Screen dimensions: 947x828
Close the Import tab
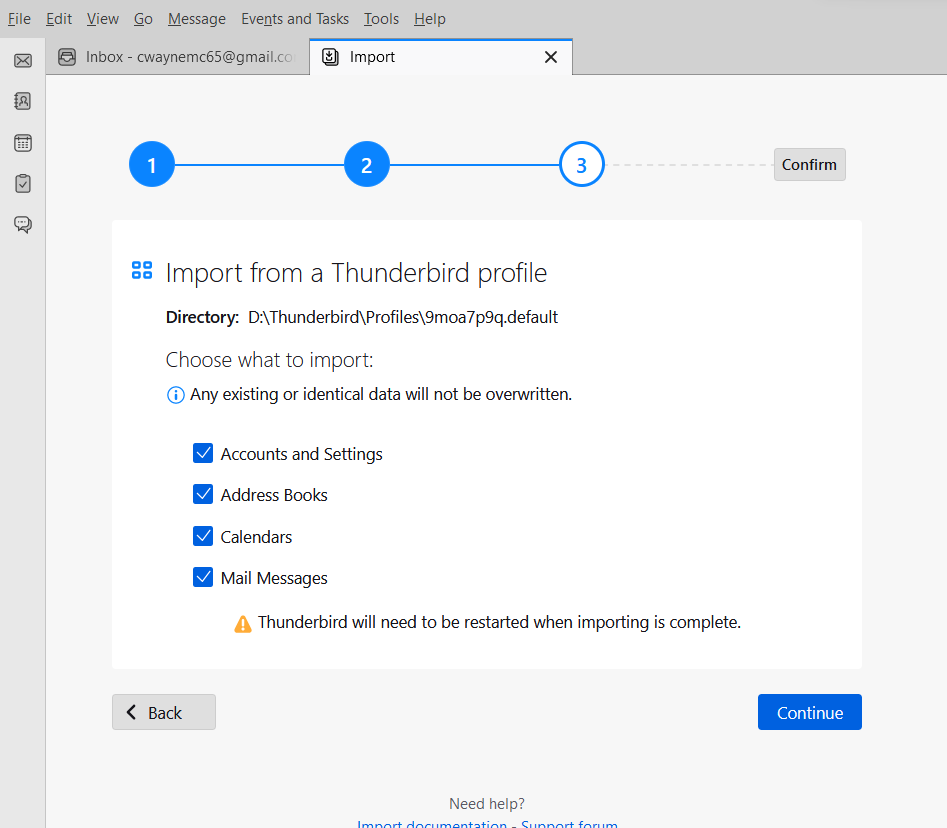[550, 57]
